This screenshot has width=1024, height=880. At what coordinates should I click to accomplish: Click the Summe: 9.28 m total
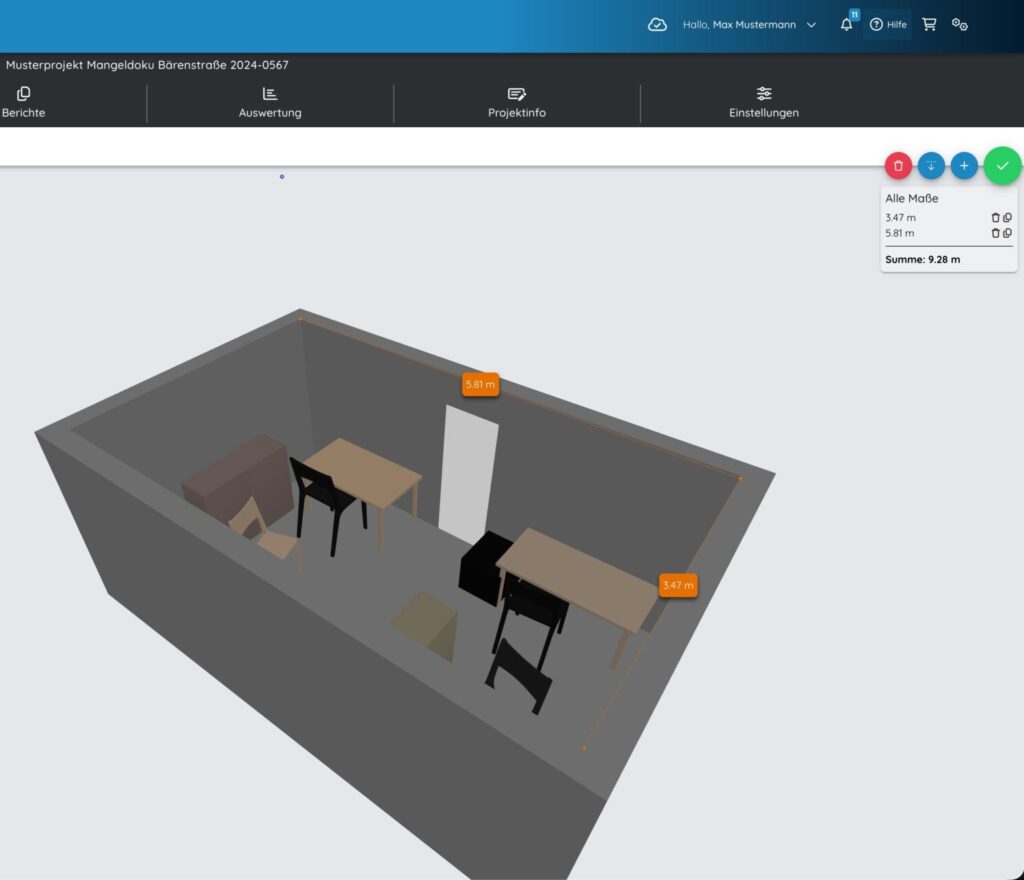pyautogui.click(x=922, y=259)
